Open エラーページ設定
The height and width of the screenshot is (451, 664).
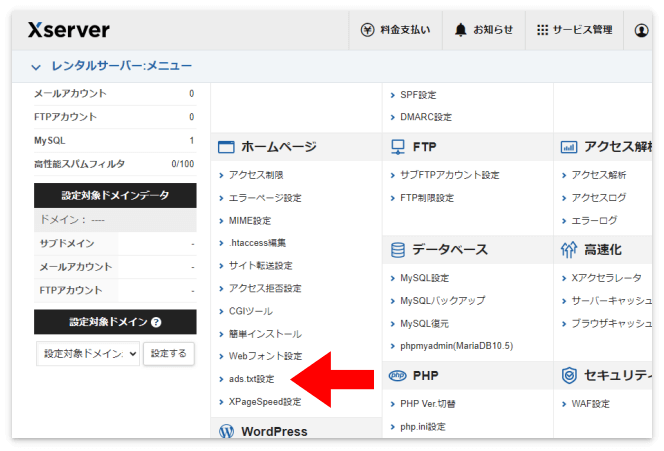265,198
